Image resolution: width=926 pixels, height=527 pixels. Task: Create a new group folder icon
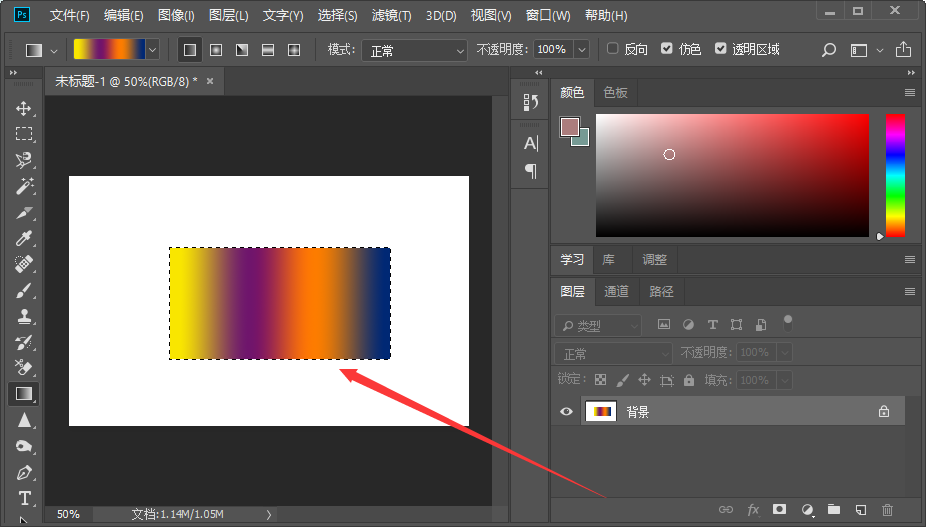pos(834,509)
